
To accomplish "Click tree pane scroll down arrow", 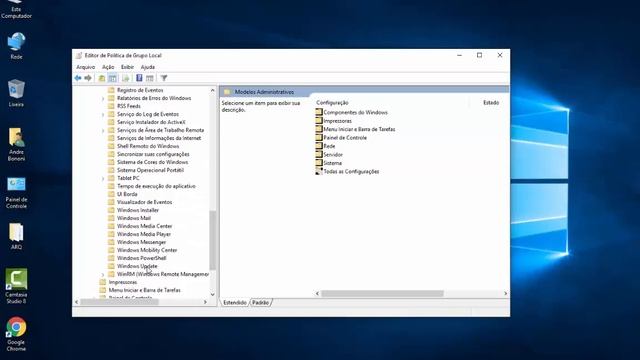I will pyautogui.click(x=212, y=294).
